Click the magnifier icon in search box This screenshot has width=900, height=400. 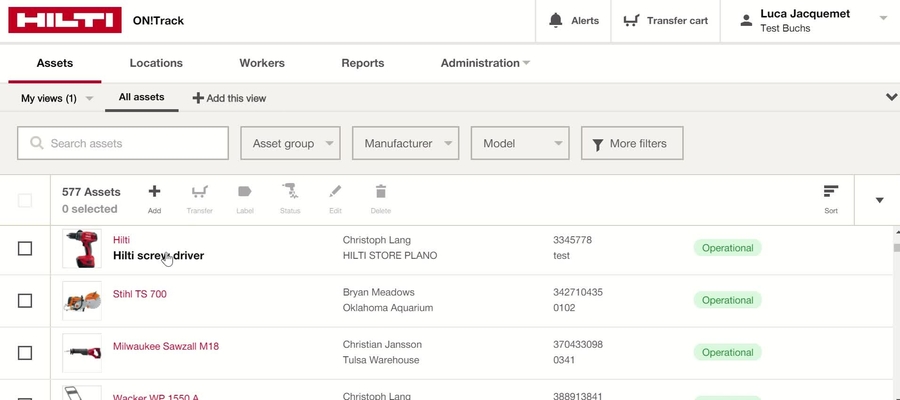[37, 143]
